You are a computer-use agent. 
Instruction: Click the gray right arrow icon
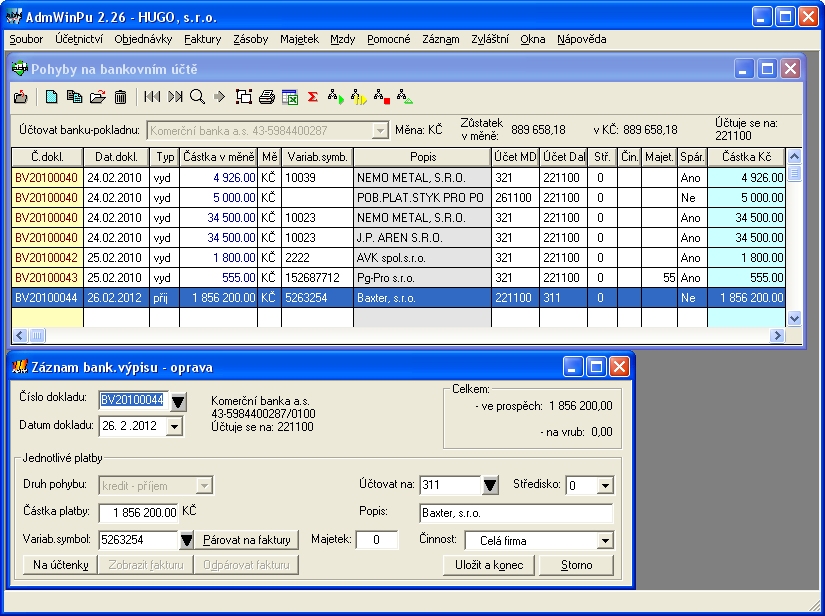click(x=219, y=97)
